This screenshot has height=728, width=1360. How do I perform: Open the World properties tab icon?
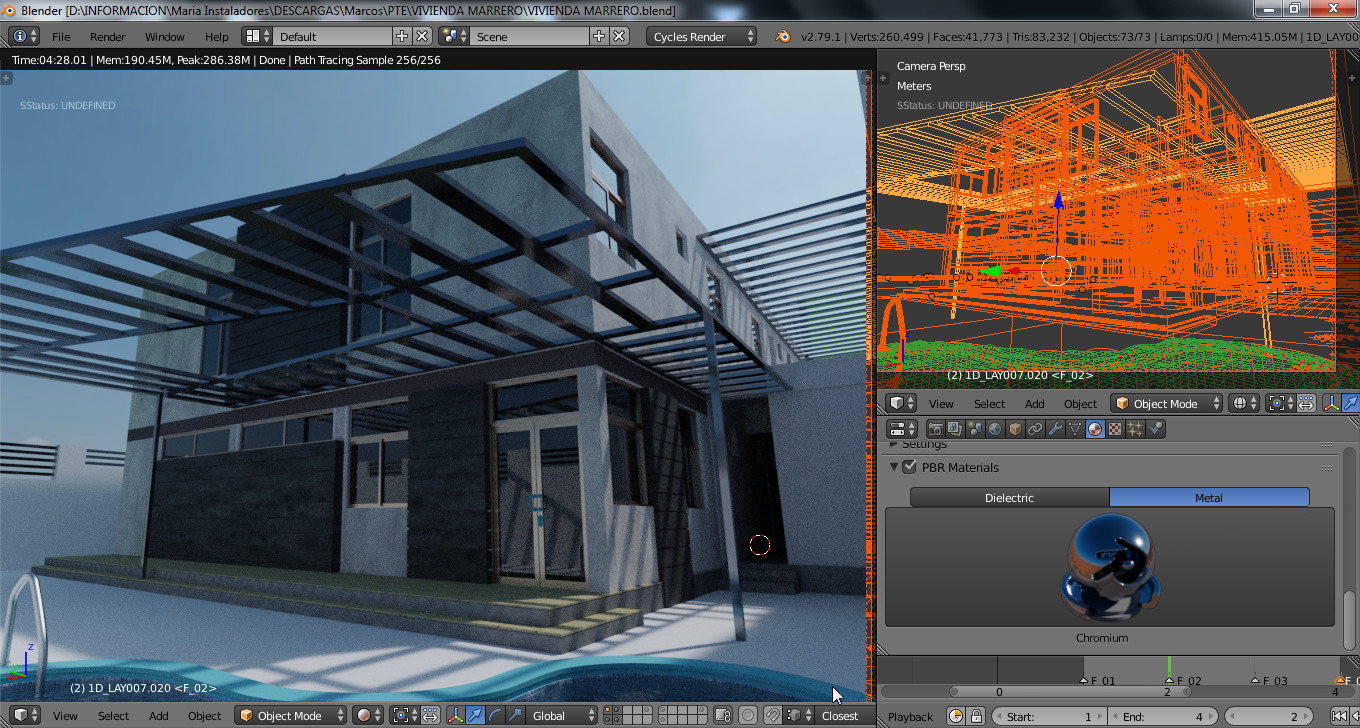click(x=995, y=429)
